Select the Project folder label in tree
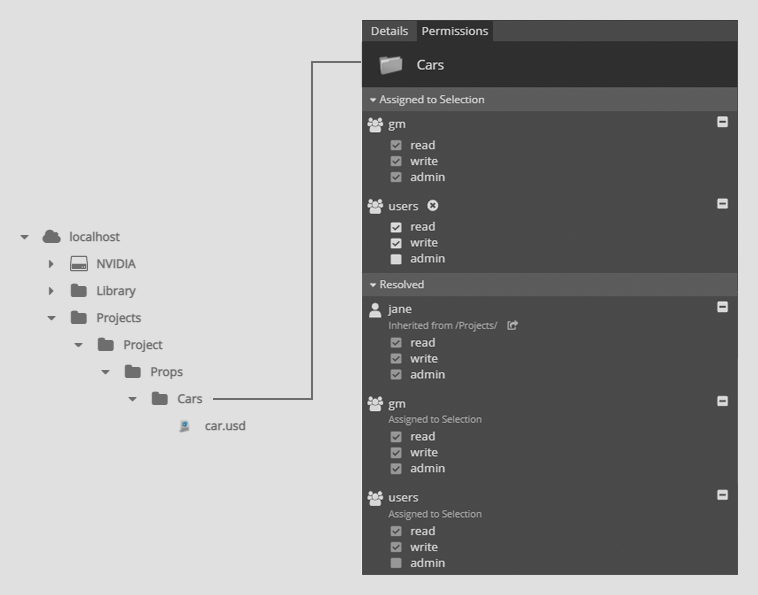 coord(143,345)
